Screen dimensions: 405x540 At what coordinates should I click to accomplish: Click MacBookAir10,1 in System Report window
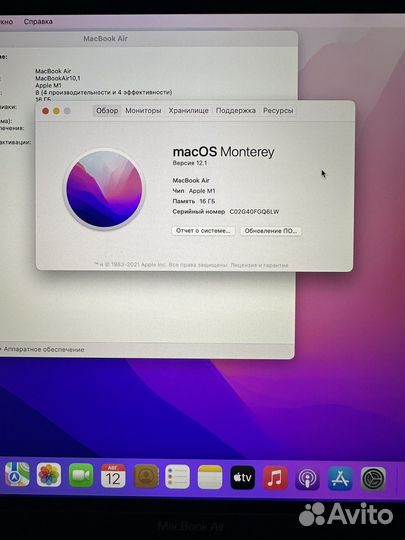pyautogui.click(x=58, y=78)
